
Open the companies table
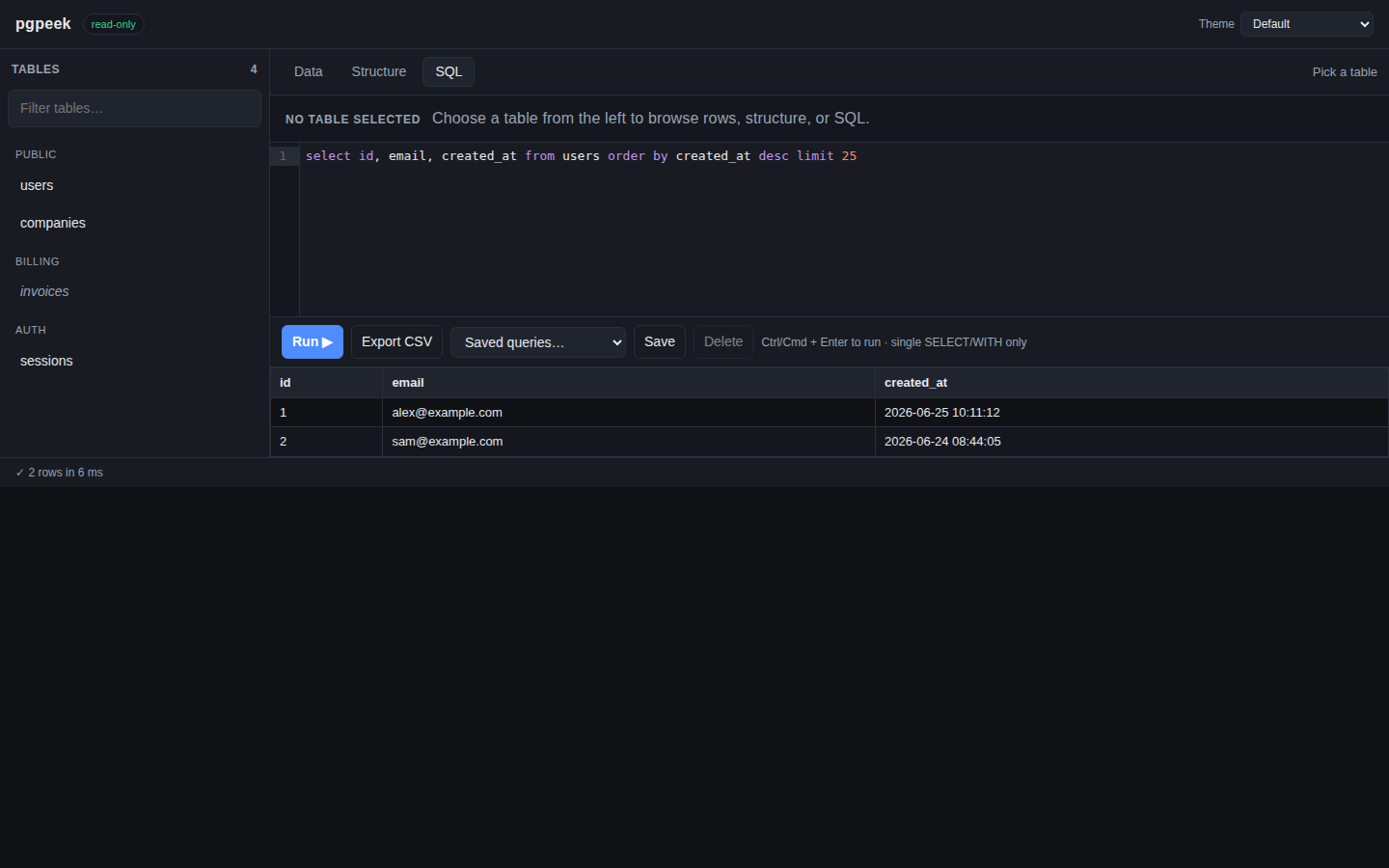coord(134,224)
